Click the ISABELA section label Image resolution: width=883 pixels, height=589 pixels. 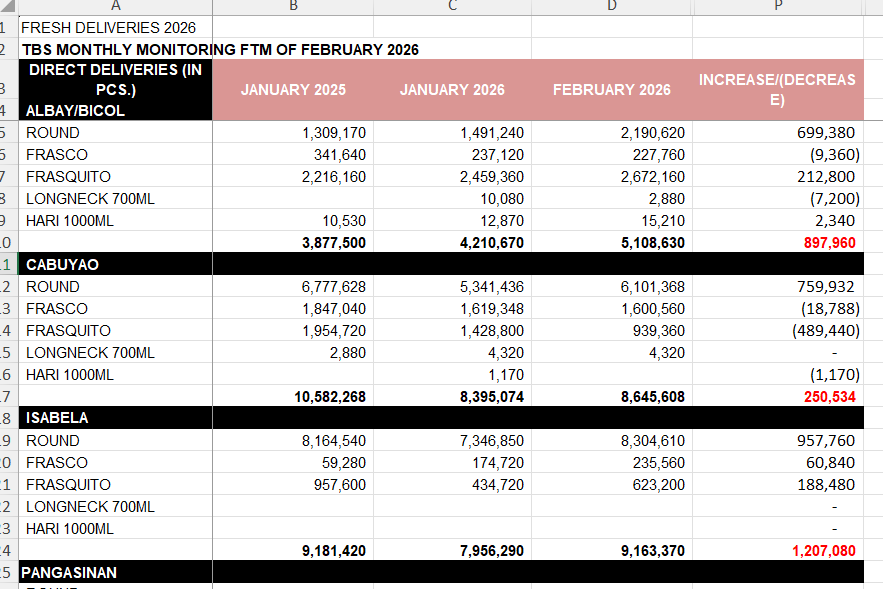tap(57, 418)
